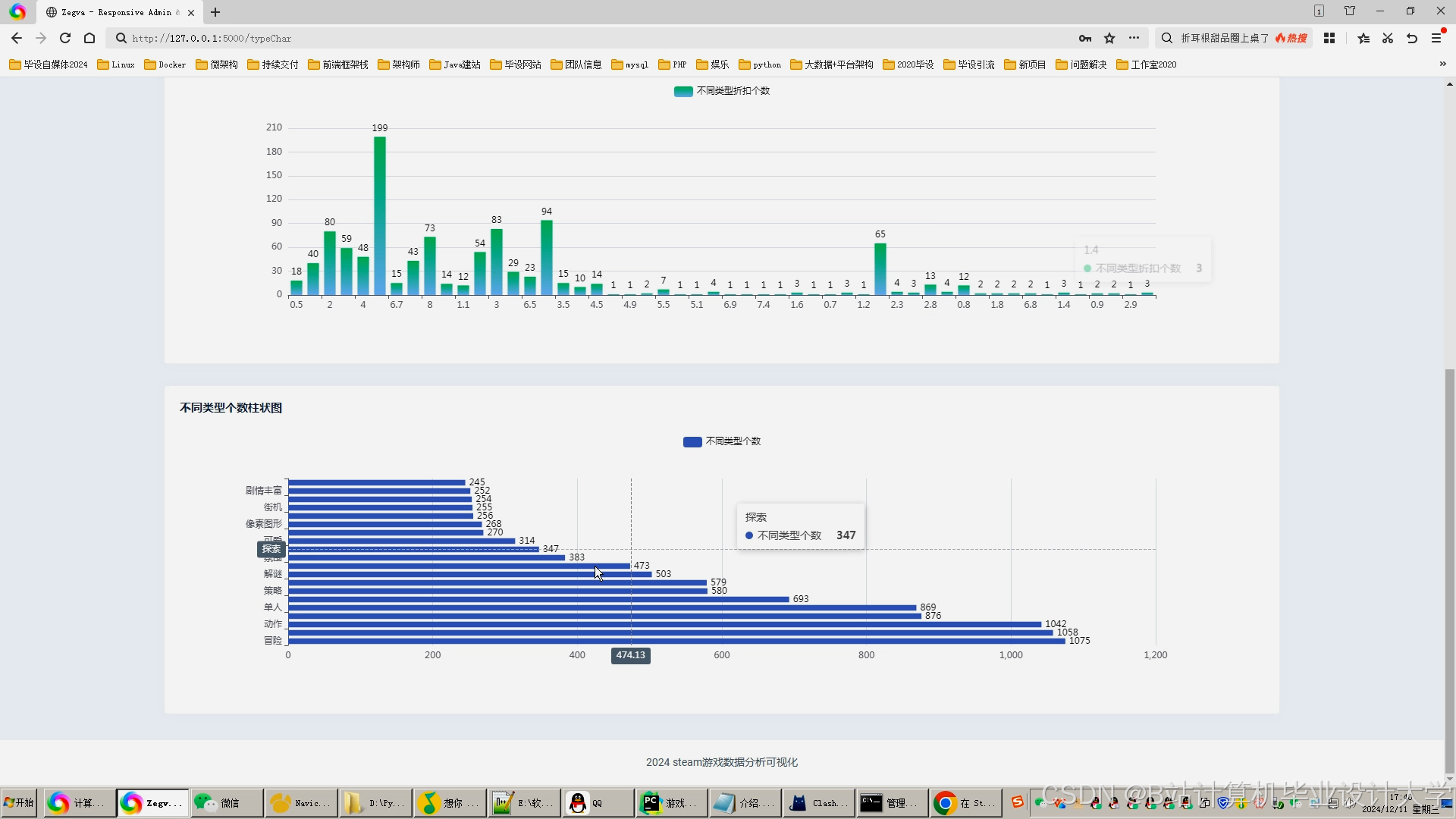Viewport: 1456px width, 819px height.
Task: Bookmark page with the star icon
Action: [x=1109, y=38]
